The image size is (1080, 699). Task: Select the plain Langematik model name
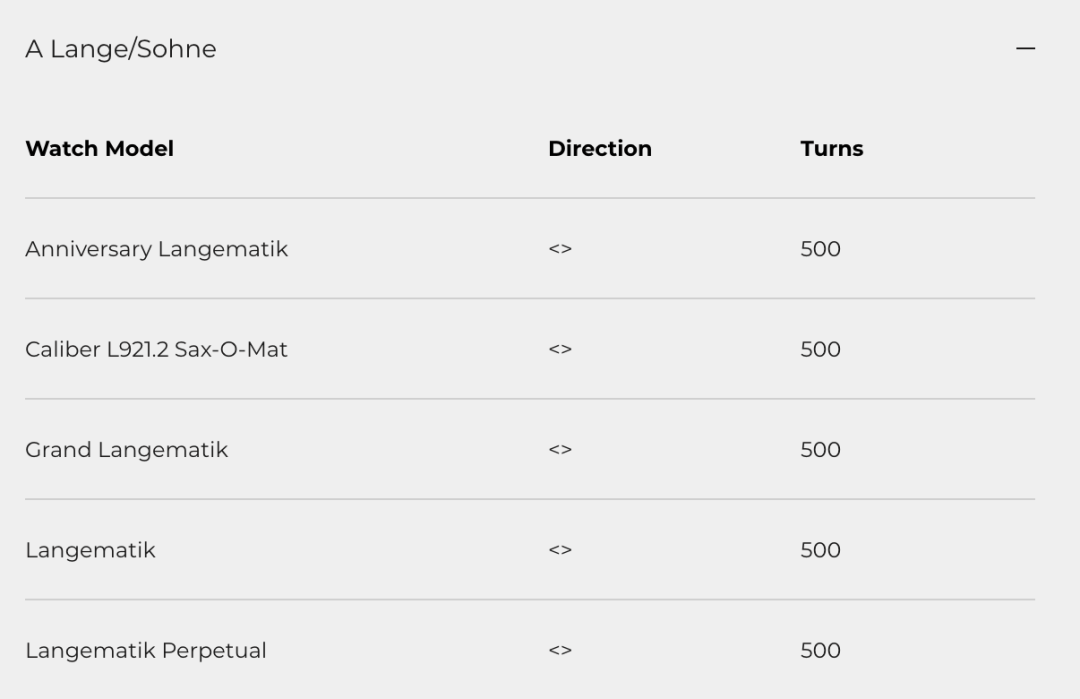point(90,550)
